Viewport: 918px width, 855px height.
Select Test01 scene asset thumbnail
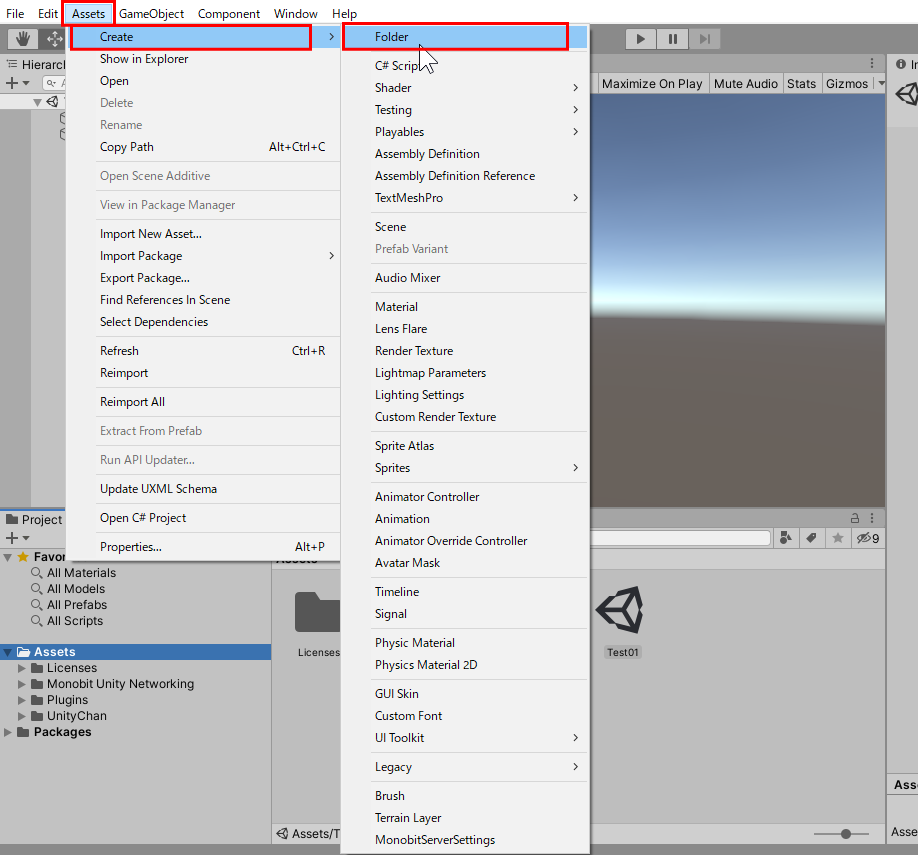pos(621,610)
